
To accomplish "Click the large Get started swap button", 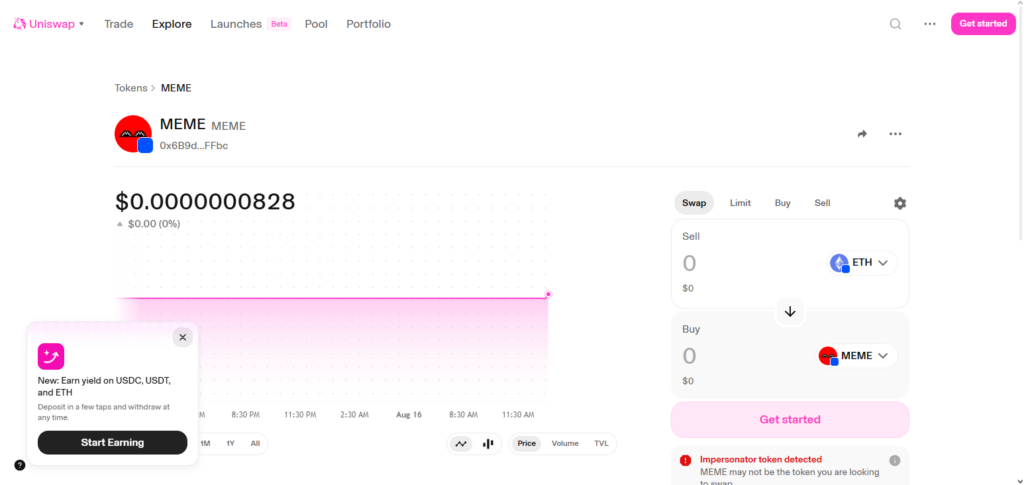I will coord(790,420).
